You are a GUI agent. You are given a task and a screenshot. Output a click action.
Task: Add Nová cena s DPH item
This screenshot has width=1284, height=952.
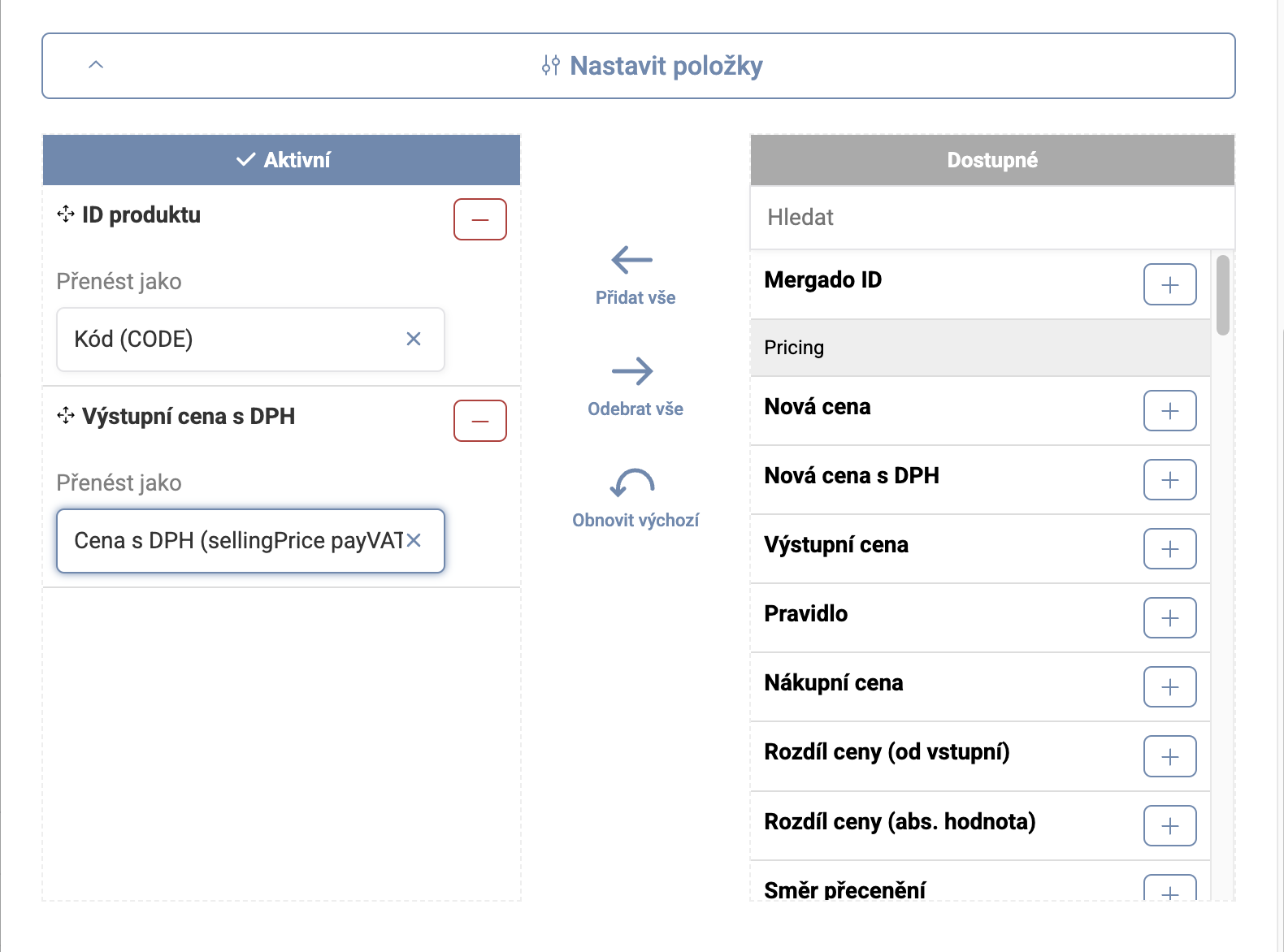(x=1169, y=480)
